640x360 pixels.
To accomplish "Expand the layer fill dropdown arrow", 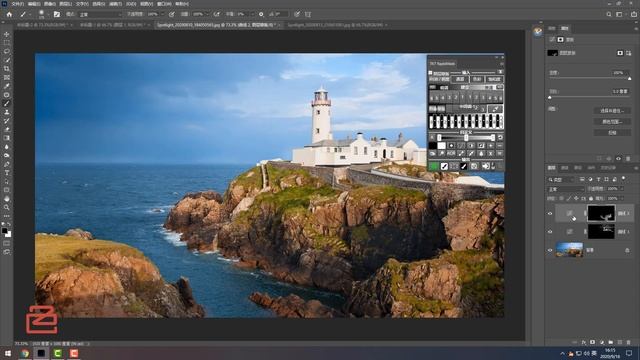I will click(x=621, y=198).
